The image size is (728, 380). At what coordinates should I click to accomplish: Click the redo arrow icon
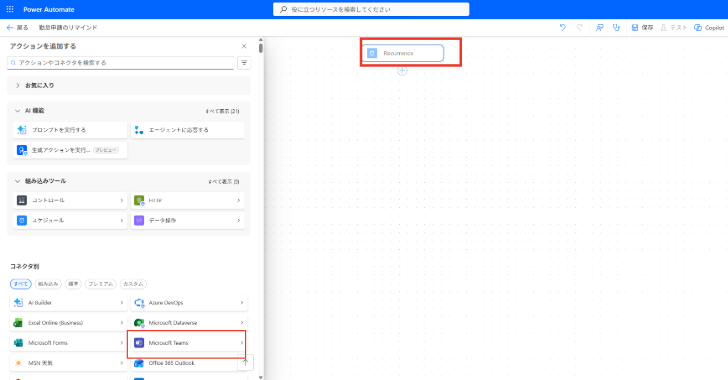pyautogui.click(x=579, y=27)
